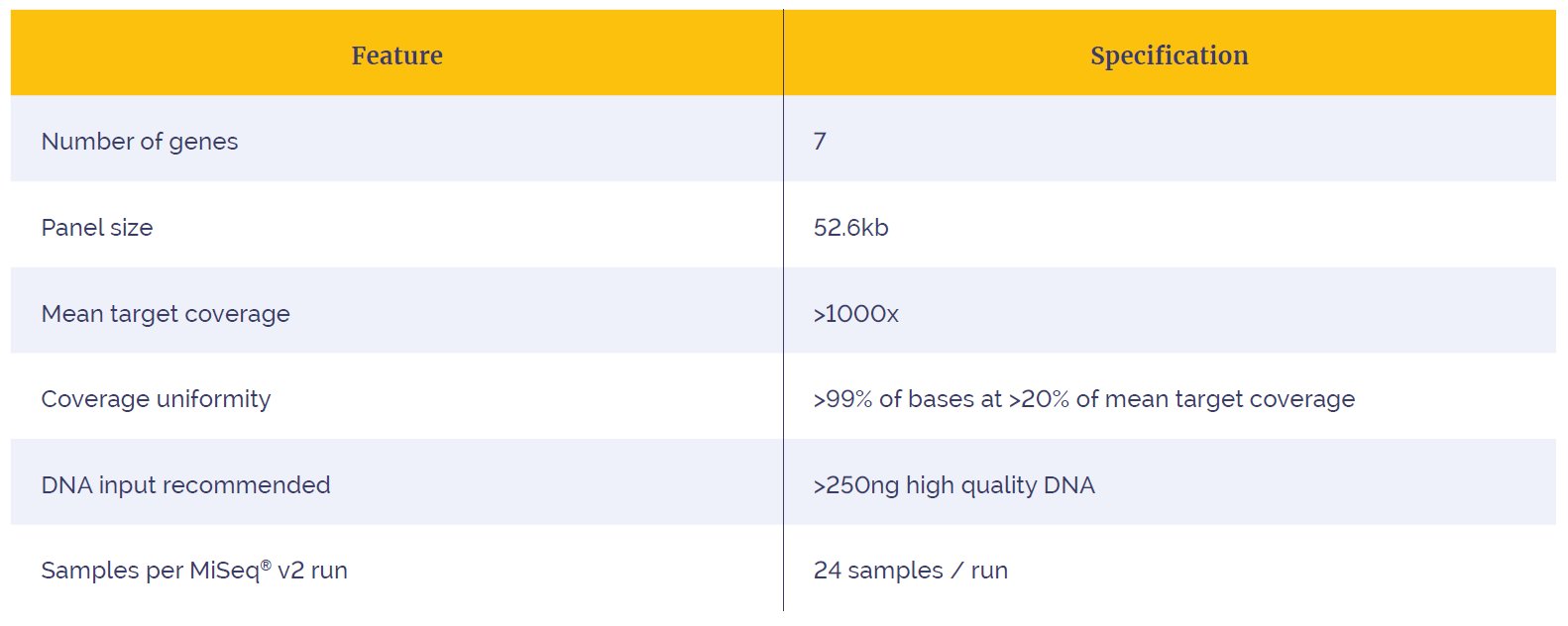Click the vertical divider between columns

(x=783, y=310)
